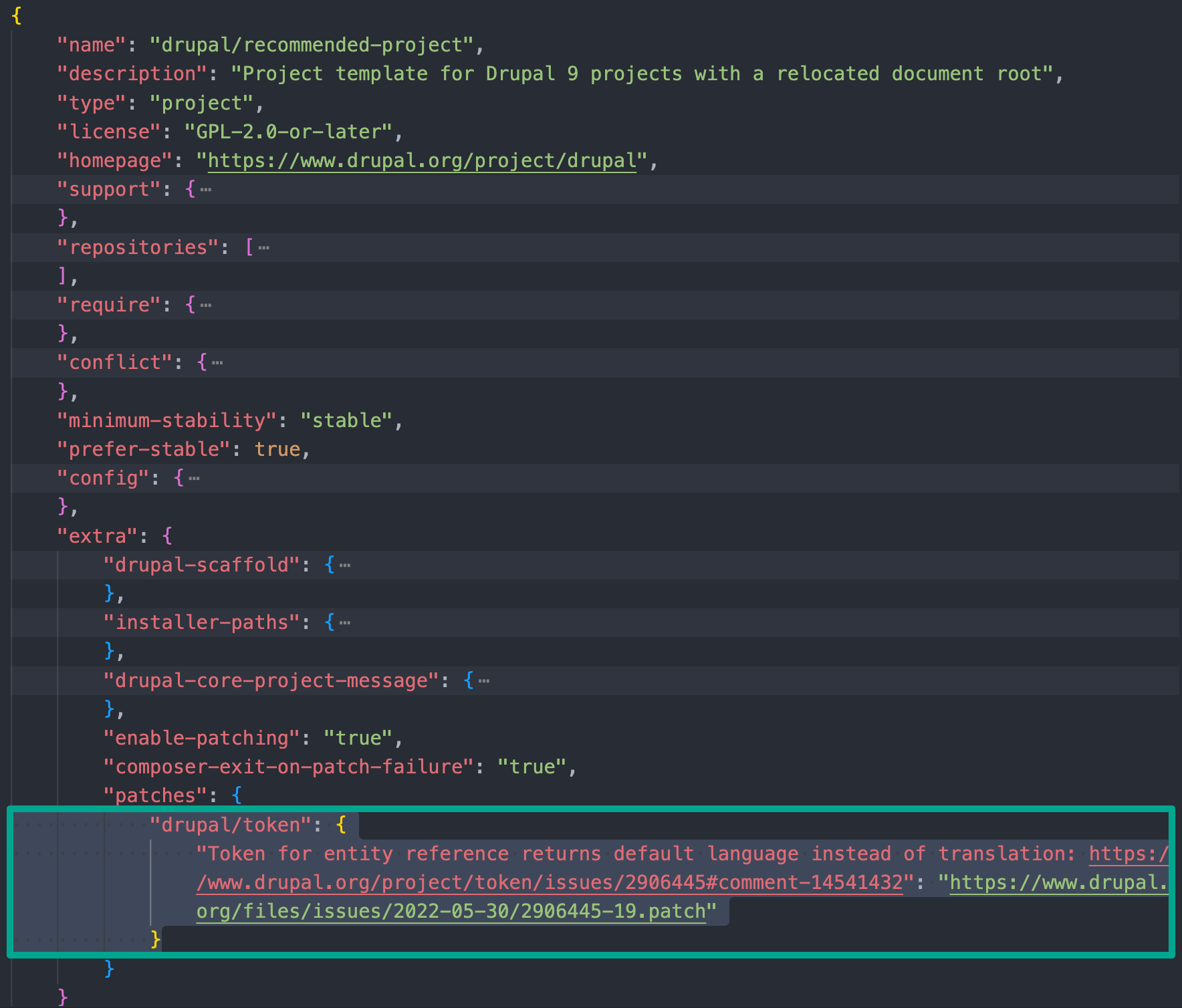Expand the folded "drupal-scaffold" block ellipsis
Image resolution: width=1182 pixels, height=1008 pixels.
[x=345, y=565]
